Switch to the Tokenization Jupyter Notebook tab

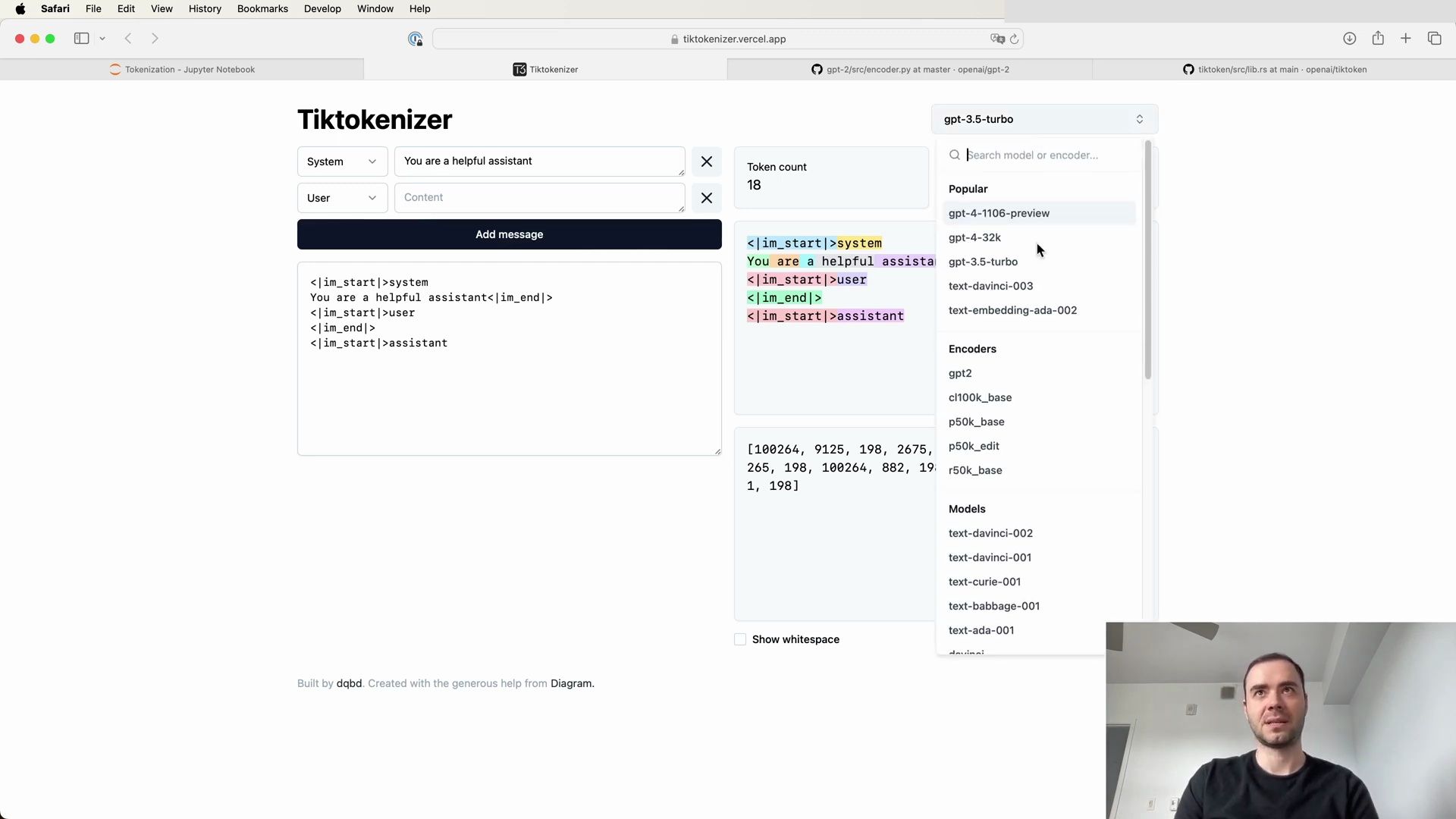[182, 69]
